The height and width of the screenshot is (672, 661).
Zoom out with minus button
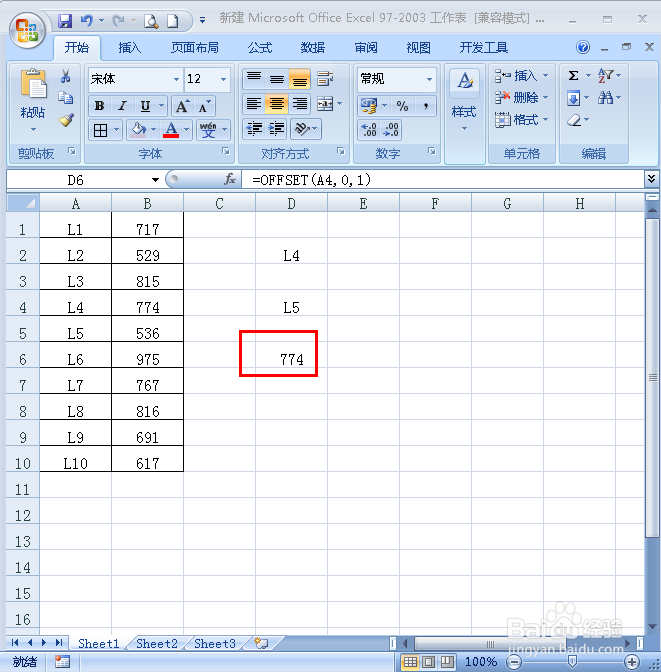[514, 662]
